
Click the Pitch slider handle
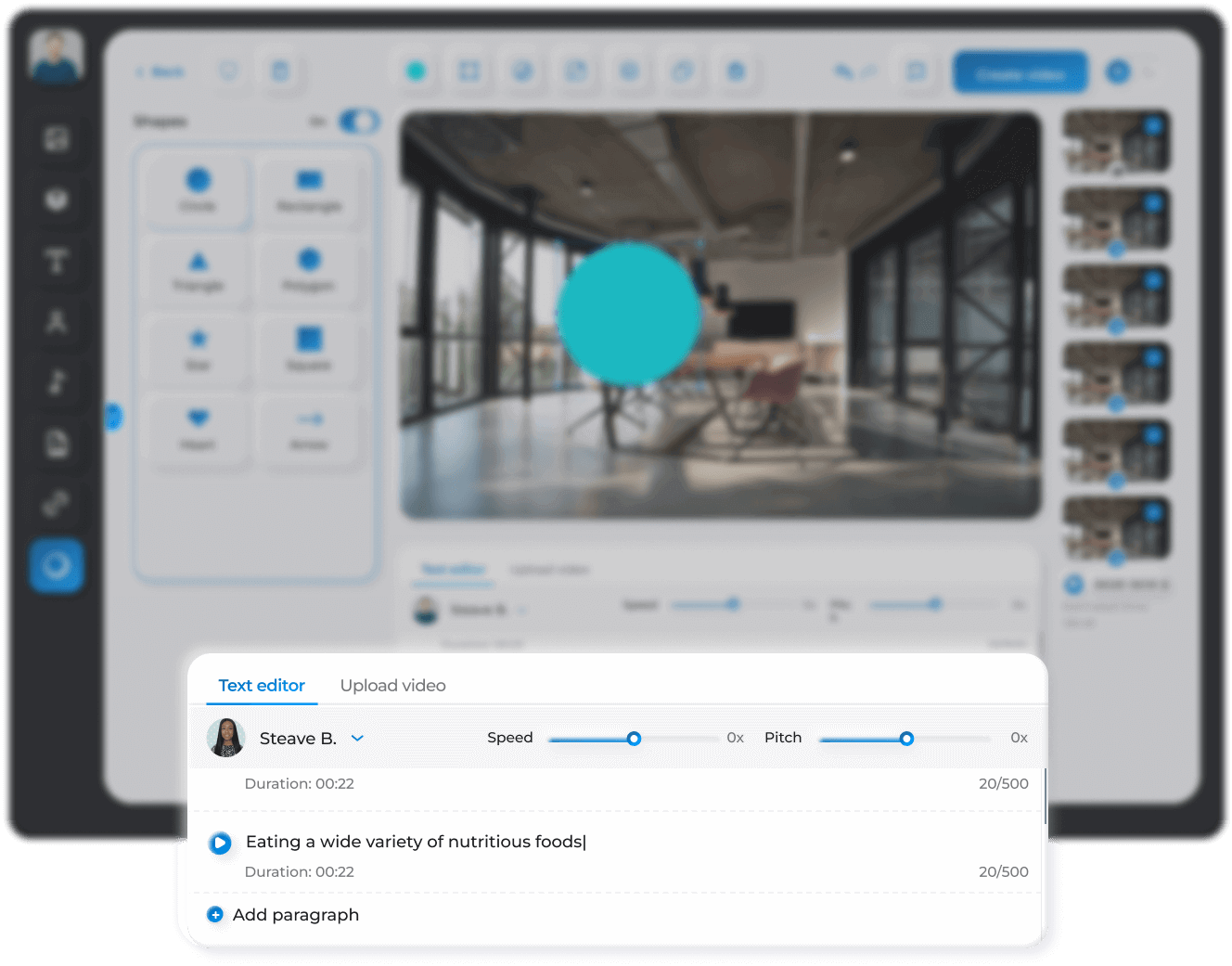905,739
